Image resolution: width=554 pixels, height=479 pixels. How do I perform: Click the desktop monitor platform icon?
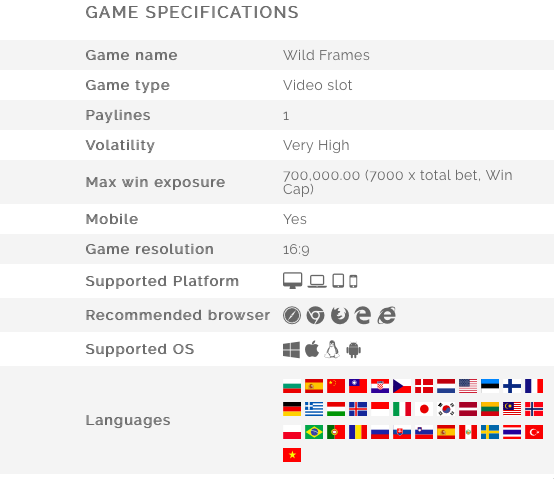click(x=293, y=281)
